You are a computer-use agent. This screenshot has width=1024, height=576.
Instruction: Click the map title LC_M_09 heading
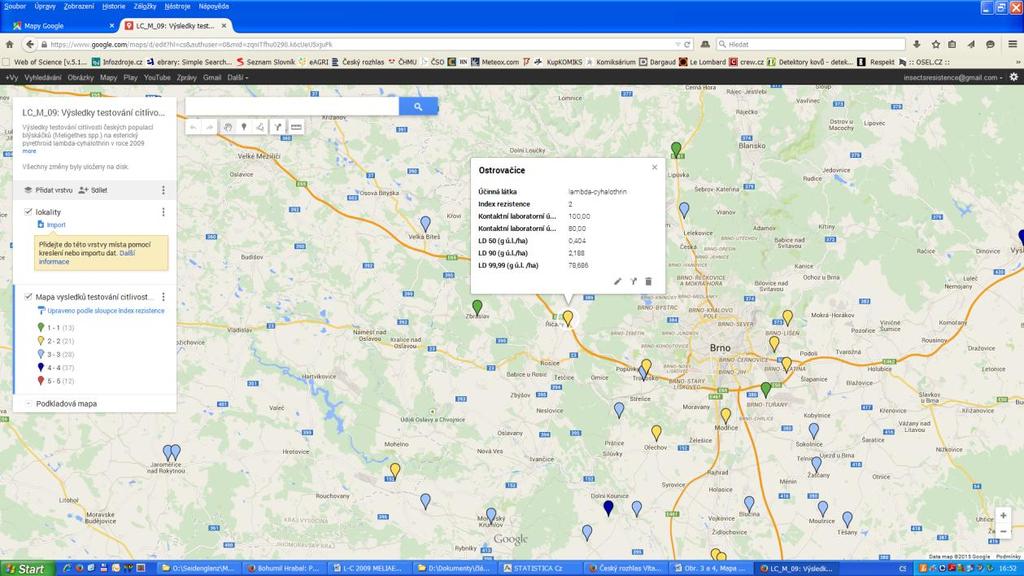coord(93,112)
